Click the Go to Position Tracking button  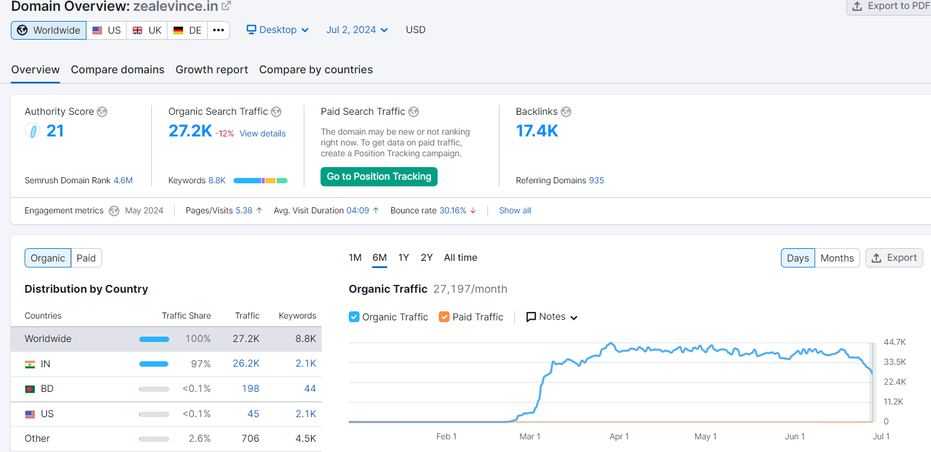(379, 177)
